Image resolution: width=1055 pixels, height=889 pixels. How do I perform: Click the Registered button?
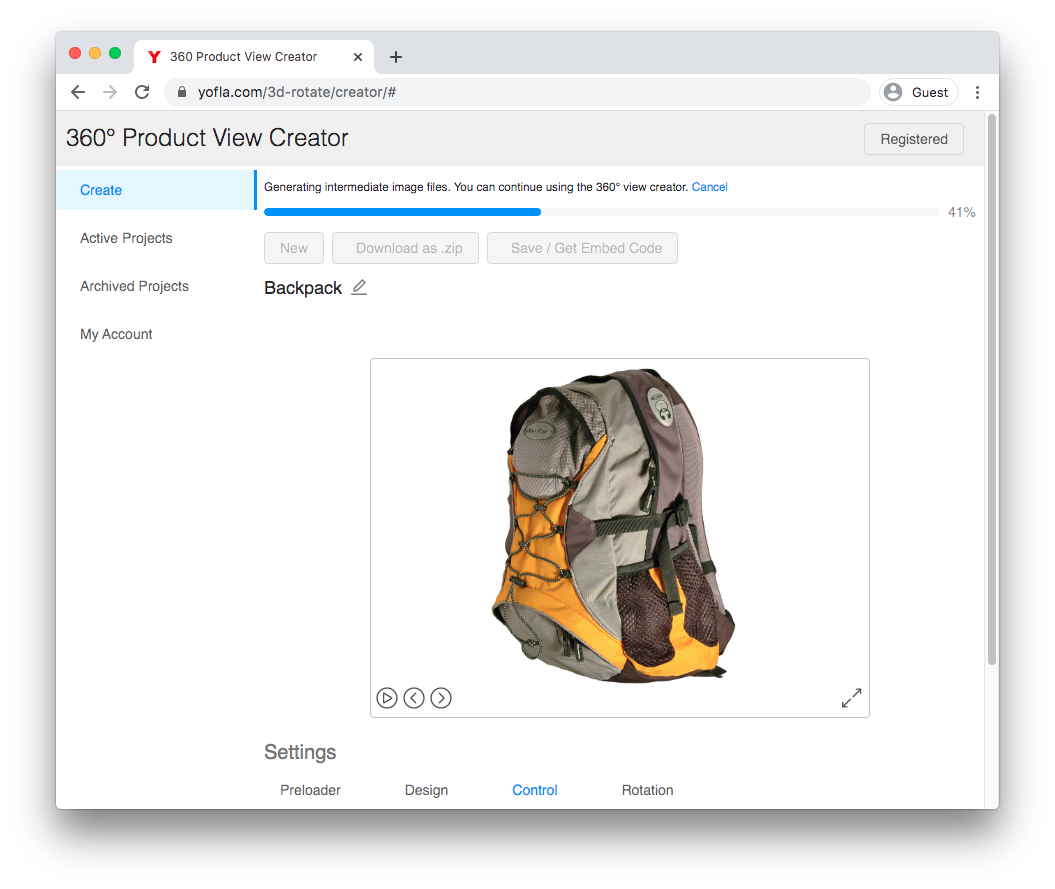coord(914,139)
